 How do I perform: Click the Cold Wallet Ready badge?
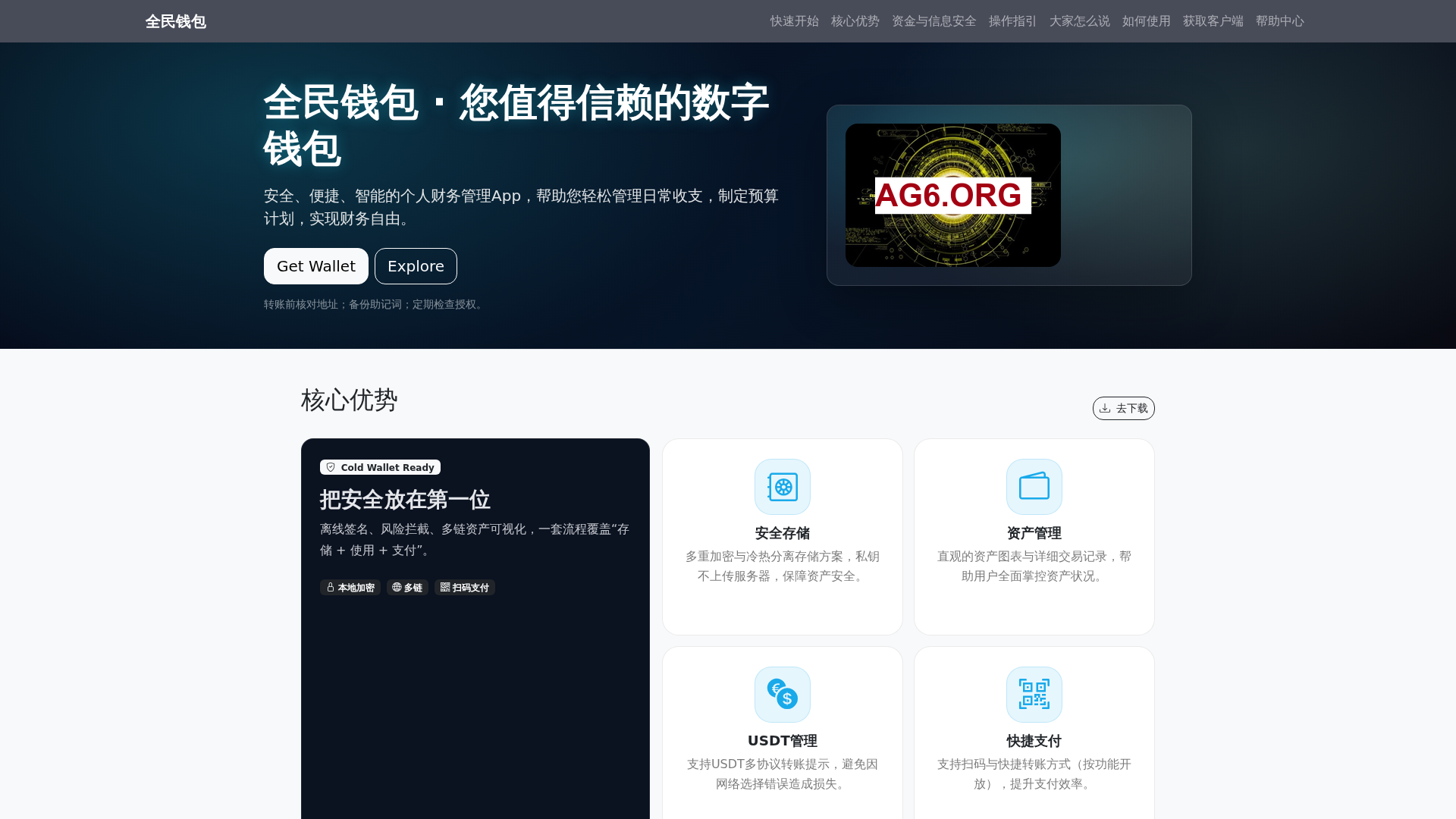point(380,467)
